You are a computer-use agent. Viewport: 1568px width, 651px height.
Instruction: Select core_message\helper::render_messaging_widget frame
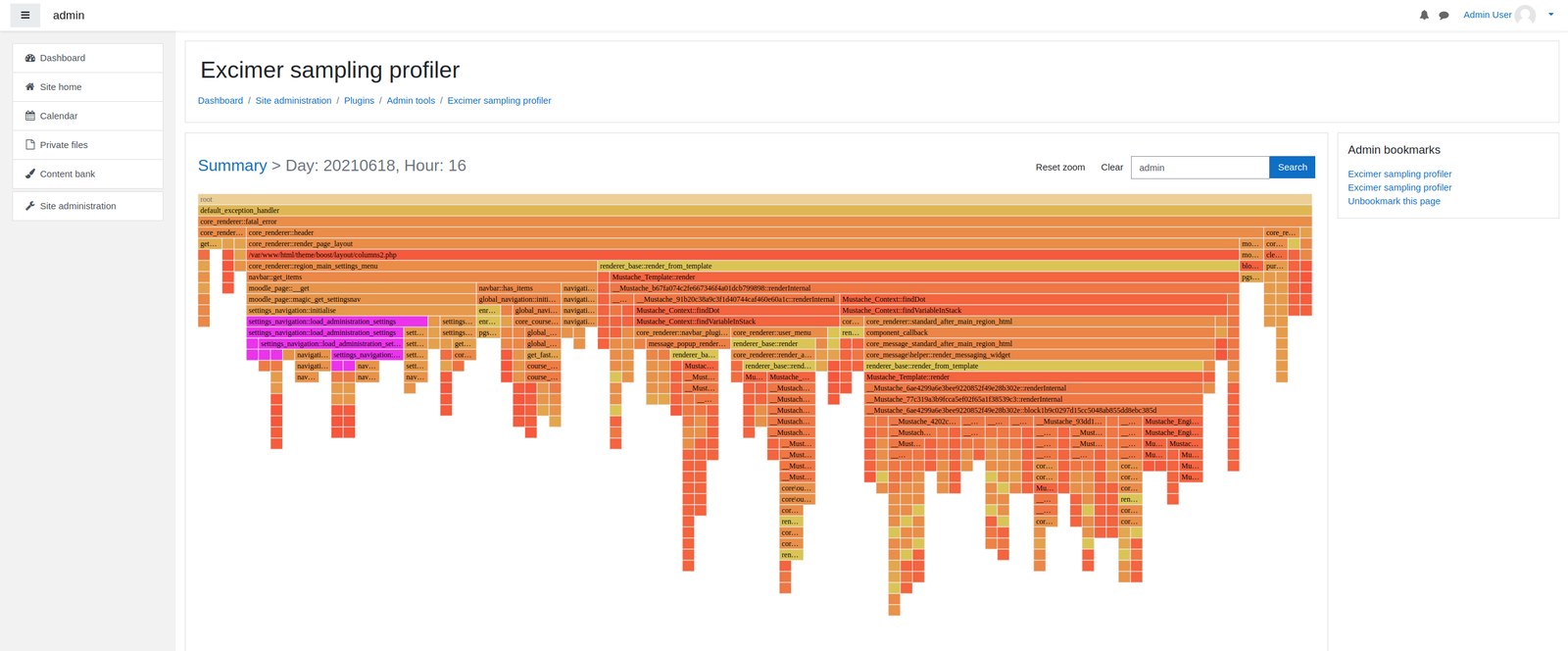coord(1040,355)
